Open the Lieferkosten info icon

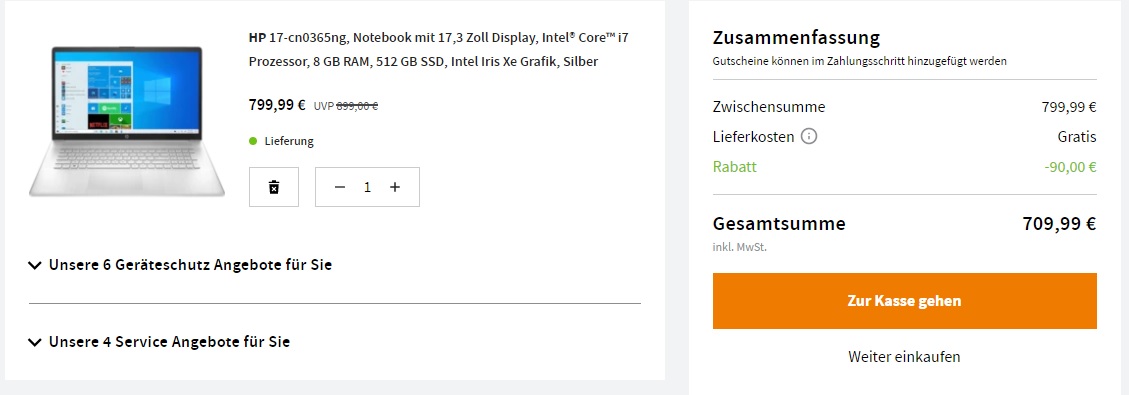click(809, 137)
